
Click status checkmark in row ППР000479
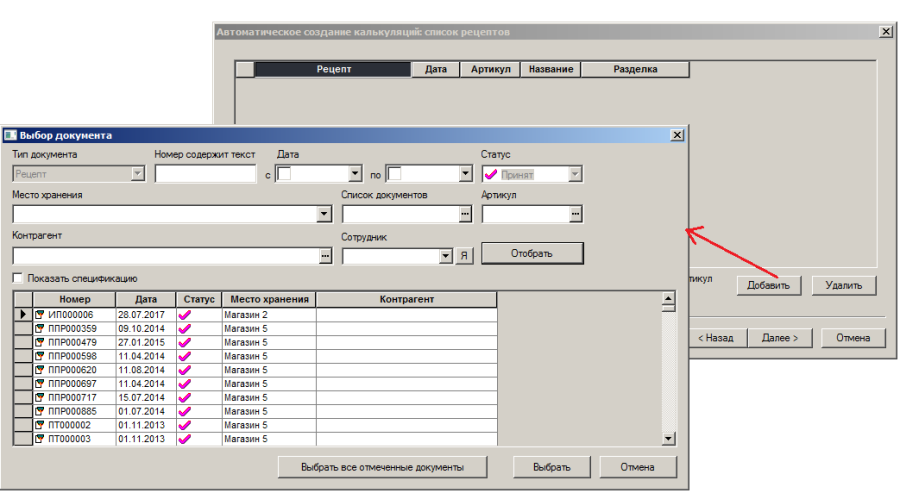click(x=185, y=342)
